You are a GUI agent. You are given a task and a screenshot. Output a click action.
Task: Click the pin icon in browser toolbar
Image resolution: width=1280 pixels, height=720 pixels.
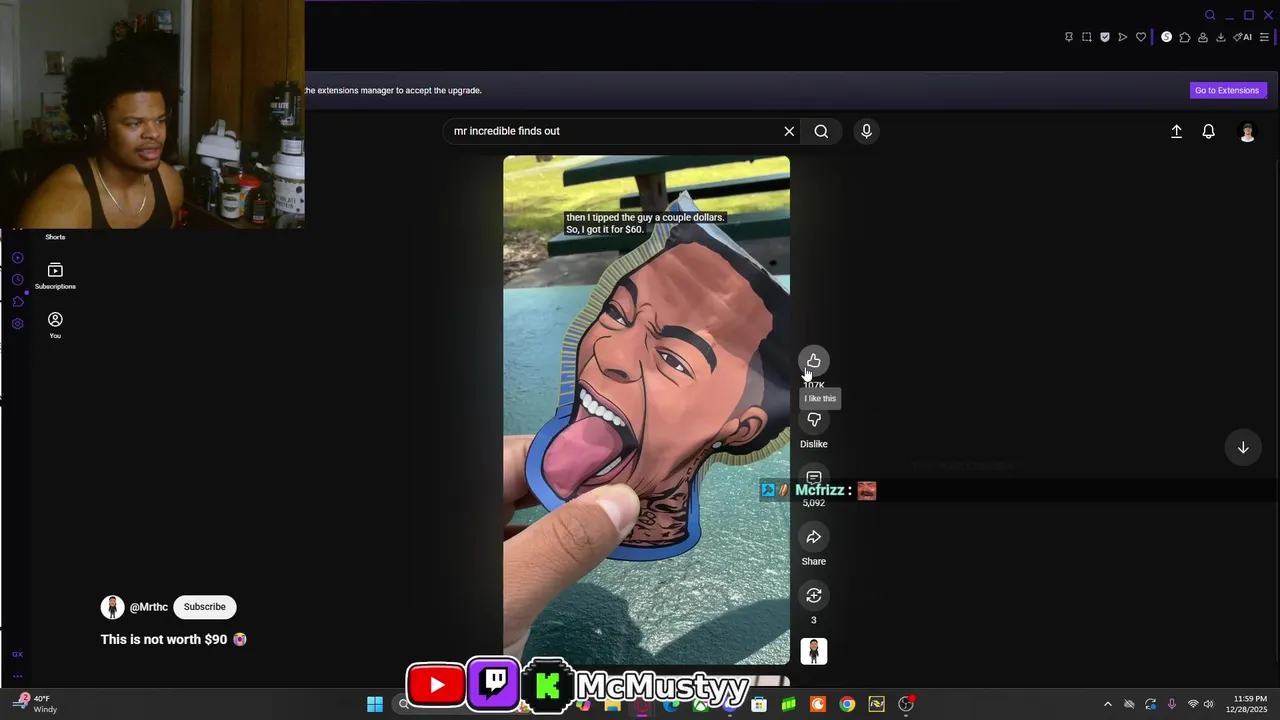(1069, 37)
